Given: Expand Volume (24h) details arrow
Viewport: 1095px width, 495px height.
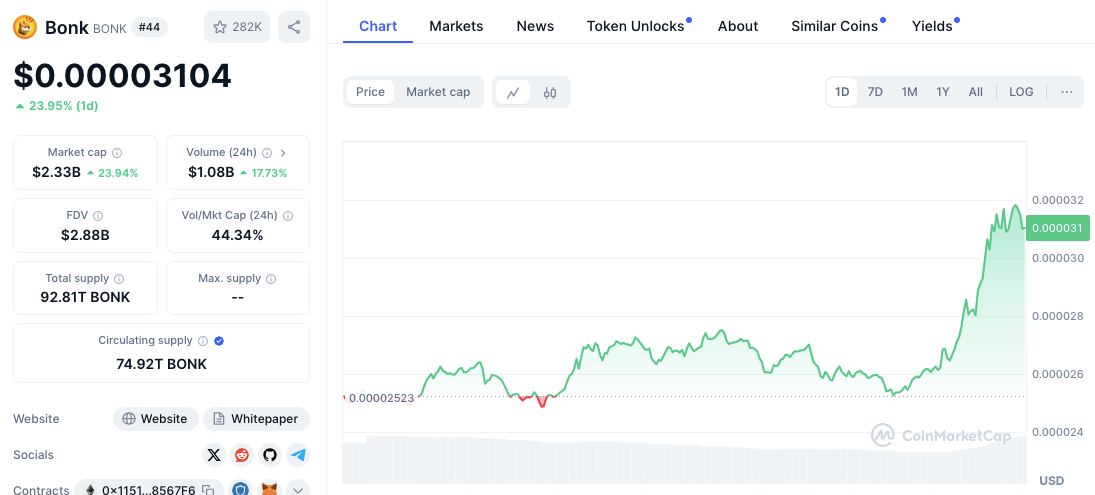Looking at the screenshot, I should click(x=283, y=153).
